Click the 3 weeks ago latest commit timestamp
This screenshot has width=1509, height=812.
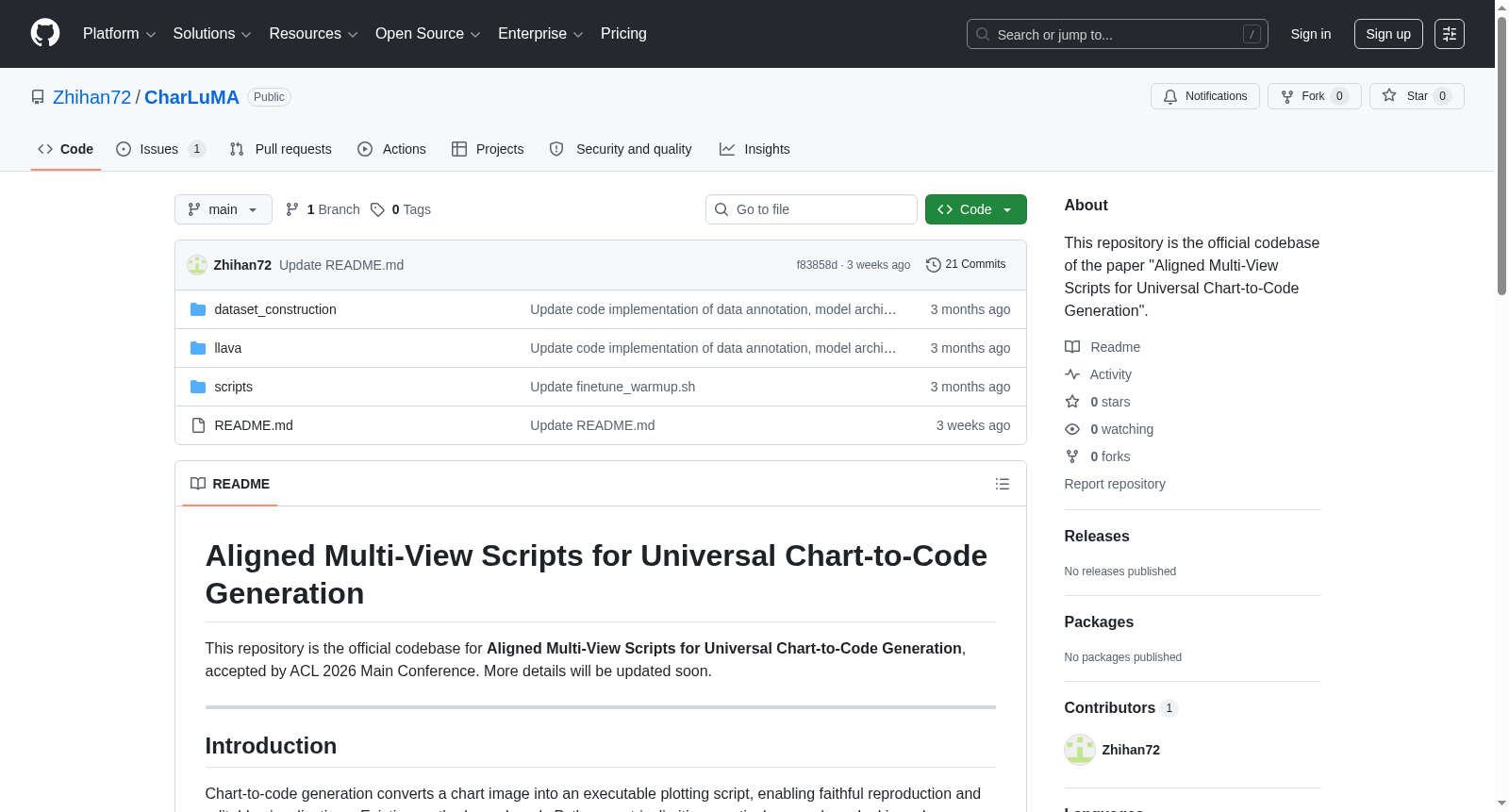pyautogui.click(x=879, y=265)
